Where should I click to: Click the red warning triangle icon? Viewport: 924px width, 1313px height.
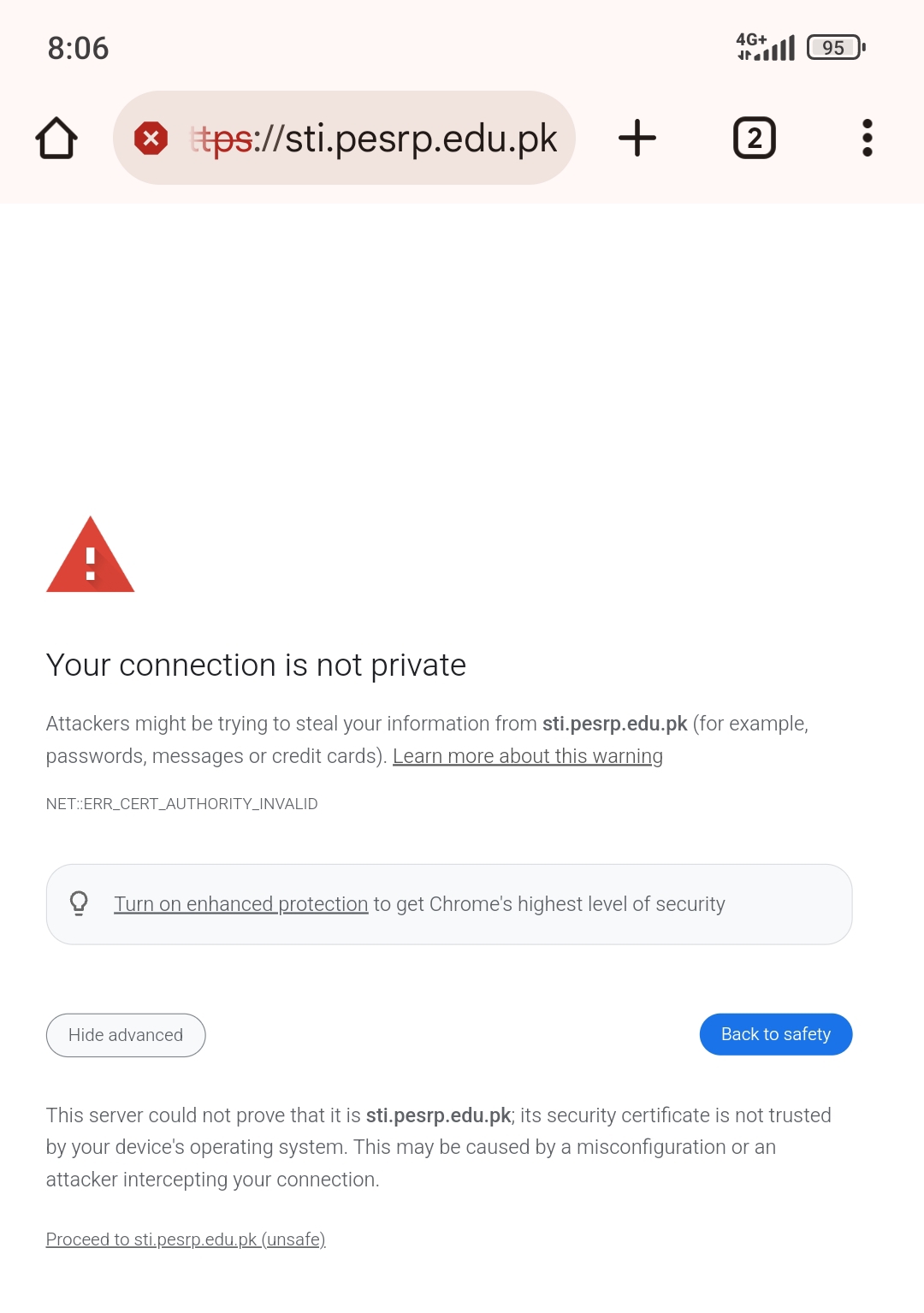pos(91,554)
